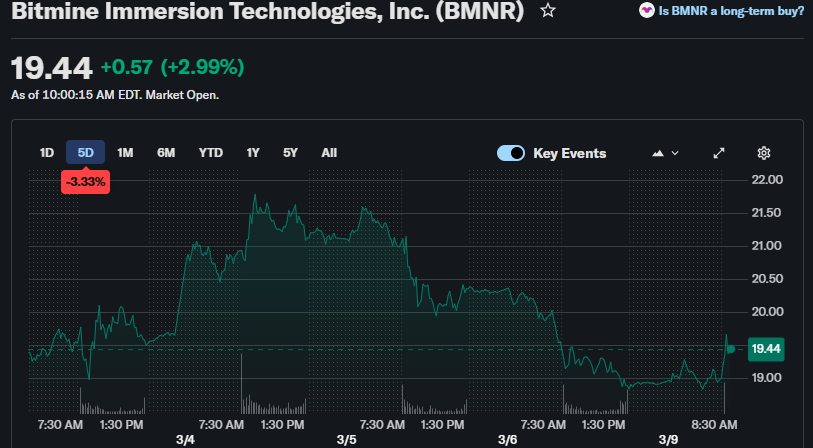Click the -3.33% red performance badge

[85, 182]
